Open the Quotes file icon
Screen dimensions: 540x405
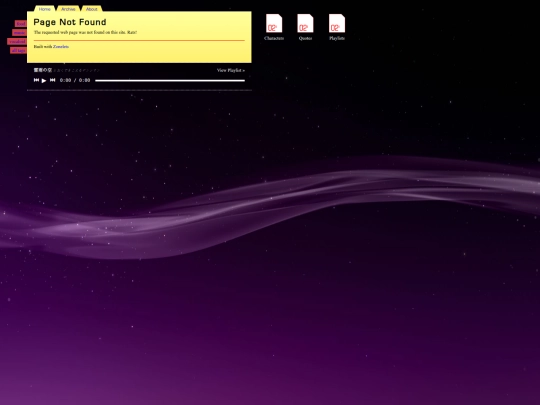pos(305,28)
